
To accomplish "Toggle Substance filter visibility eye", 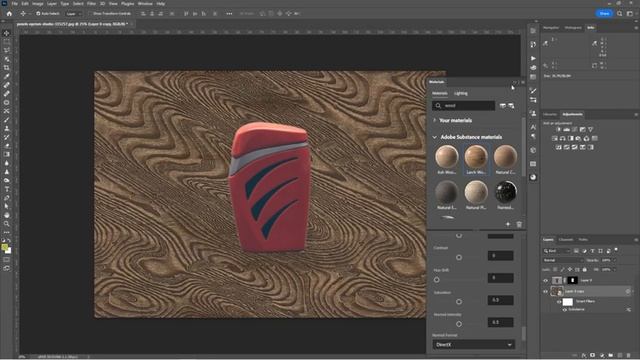I will 564,310.
